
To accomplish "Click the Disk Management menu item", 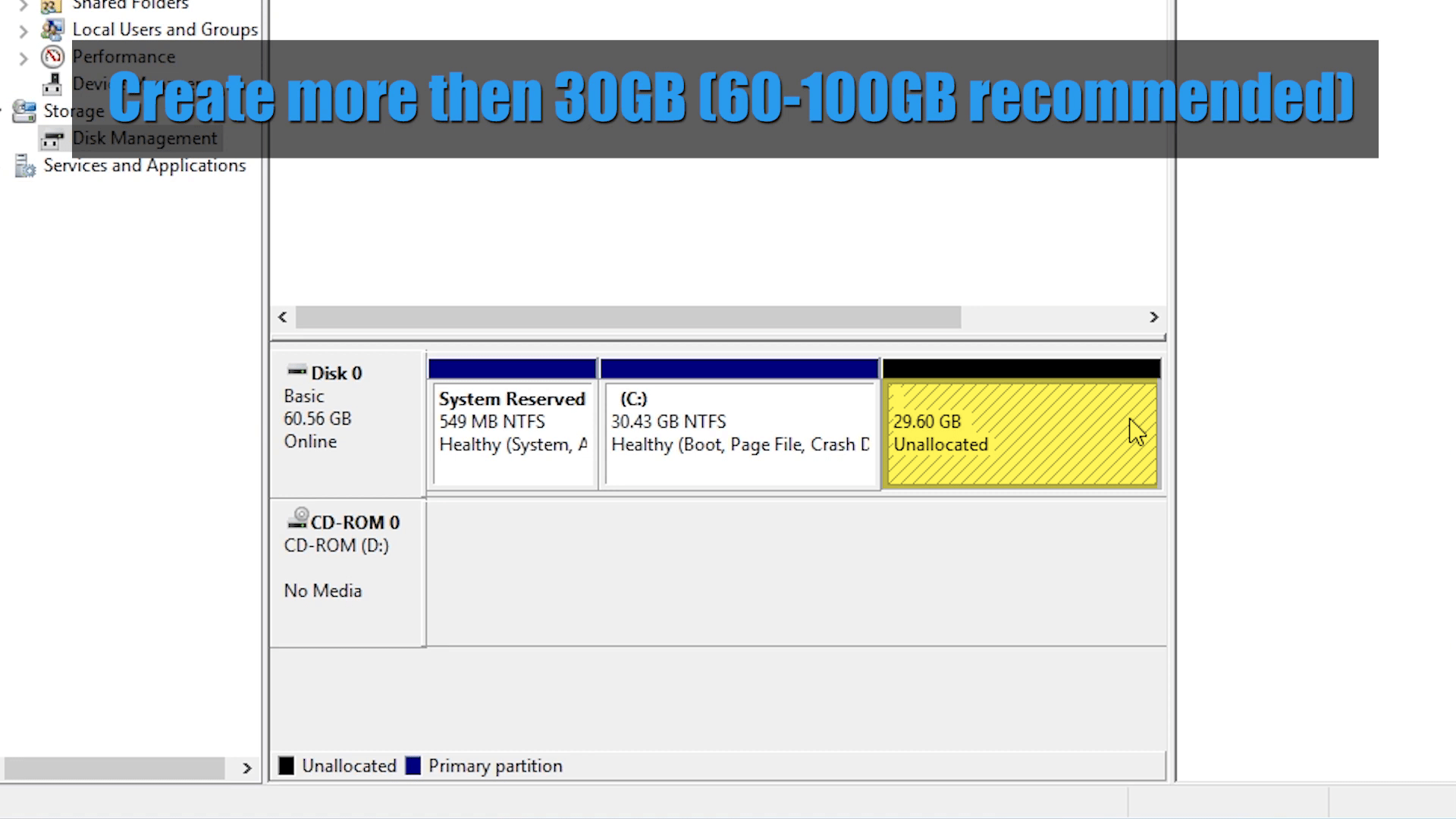I will coord(145,138).
